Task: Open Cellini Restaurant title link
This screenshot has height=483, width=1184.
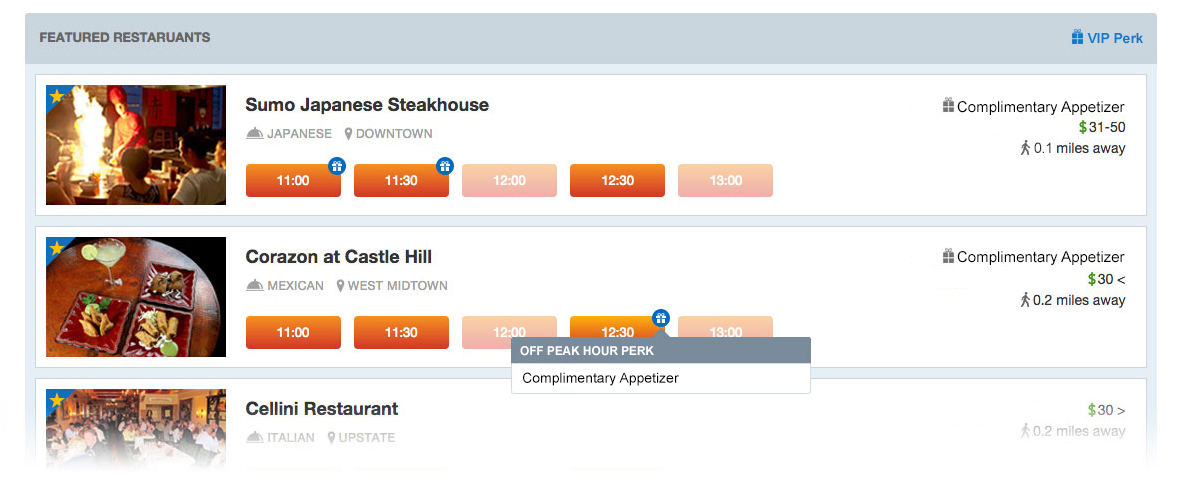Action: 322,409
